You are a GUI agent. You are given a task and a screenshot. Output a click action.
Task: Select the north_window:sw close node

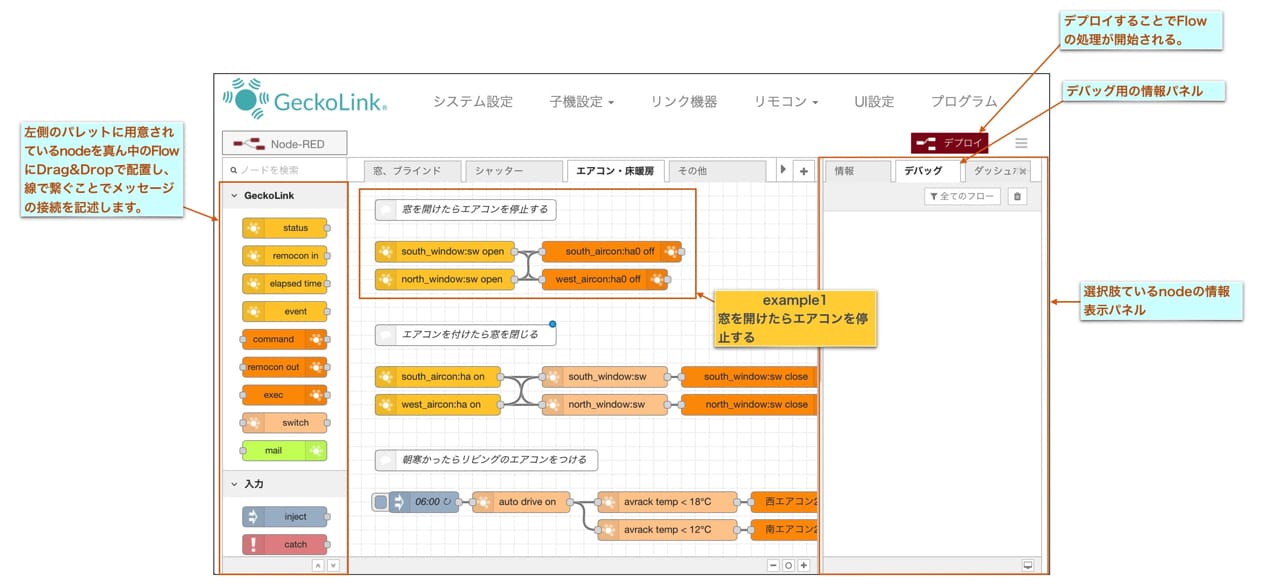pos(749,405)
